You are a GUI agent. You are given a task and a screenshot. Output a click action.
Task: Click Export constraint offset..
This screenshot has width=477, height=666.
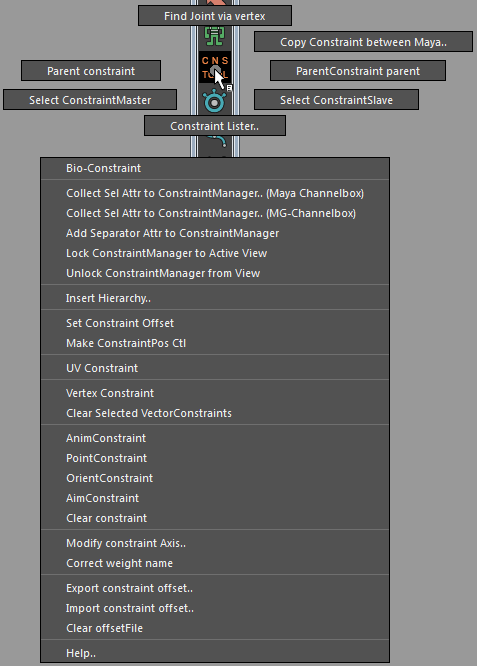pos(215,588)
